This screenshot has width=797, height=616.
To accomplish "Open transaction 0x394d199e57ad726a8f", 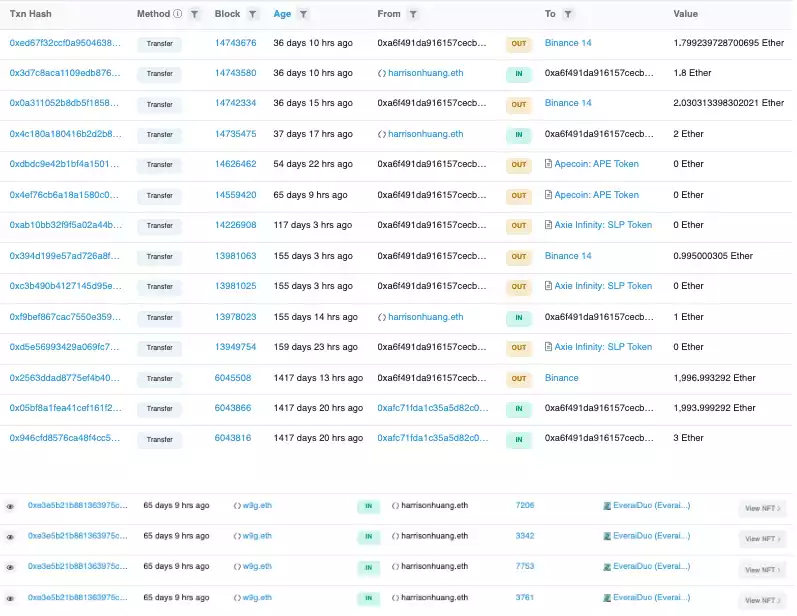I will pyautogui.click(x=65, y=256).
